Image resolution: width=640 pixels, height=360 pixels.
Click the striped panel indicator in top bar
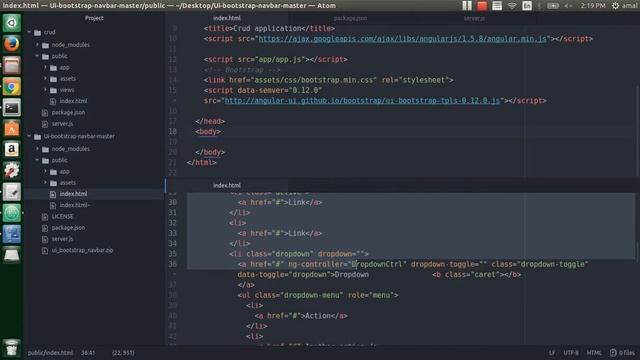(467, 6)
